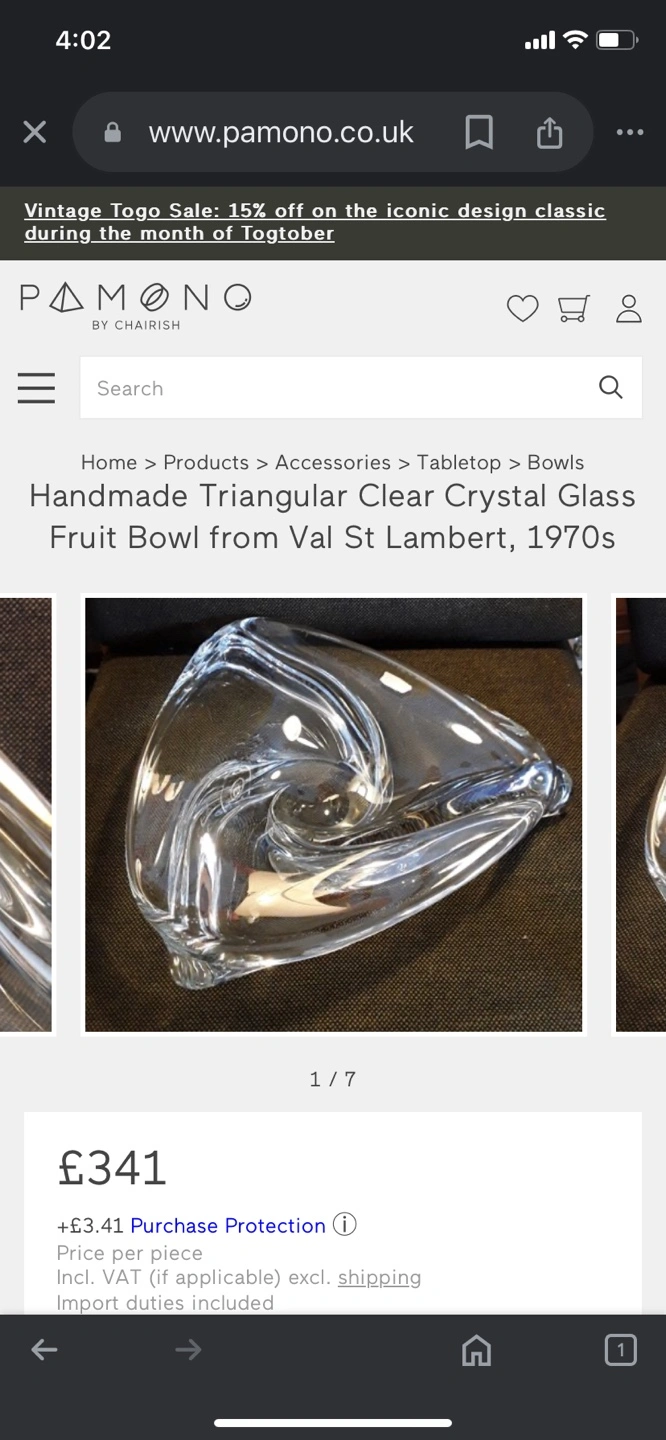Open the shipping link
Viewport: 666px width, 1440px height.
pyautogui.click(x=379, y=1277)
